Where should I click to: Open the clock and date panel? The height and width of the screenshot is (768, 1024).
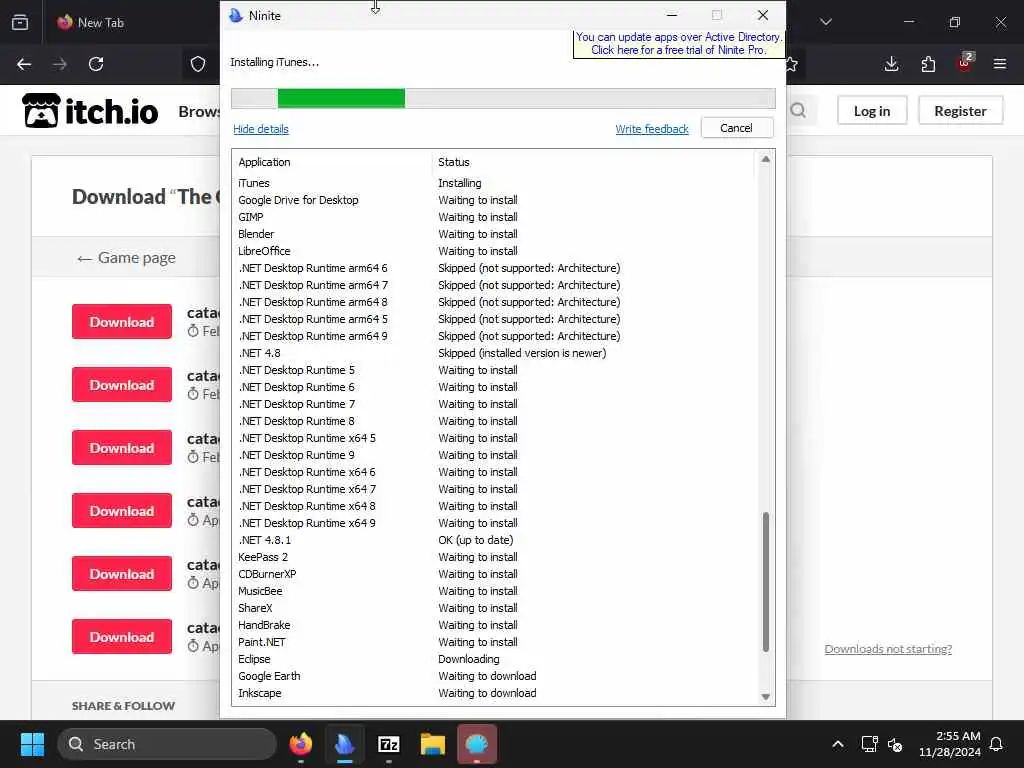pyautogui.click(x=950, y=744)
